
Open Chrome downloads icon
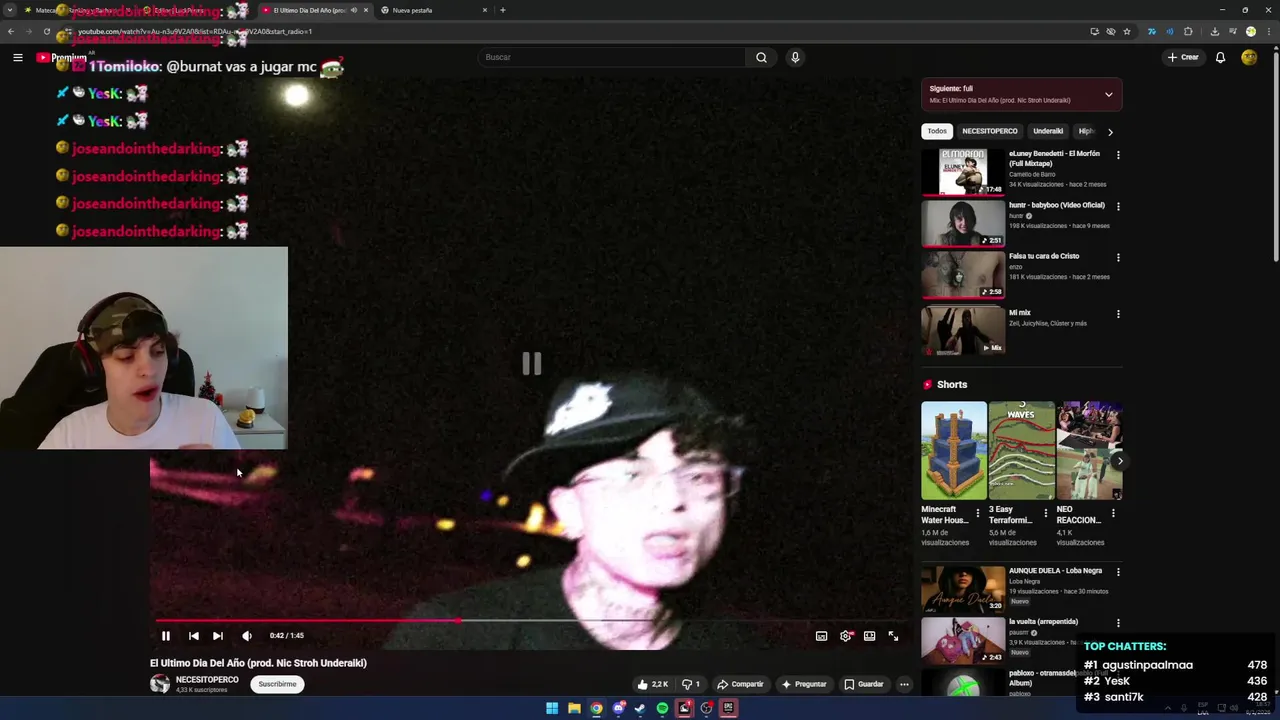point(1214,31)
